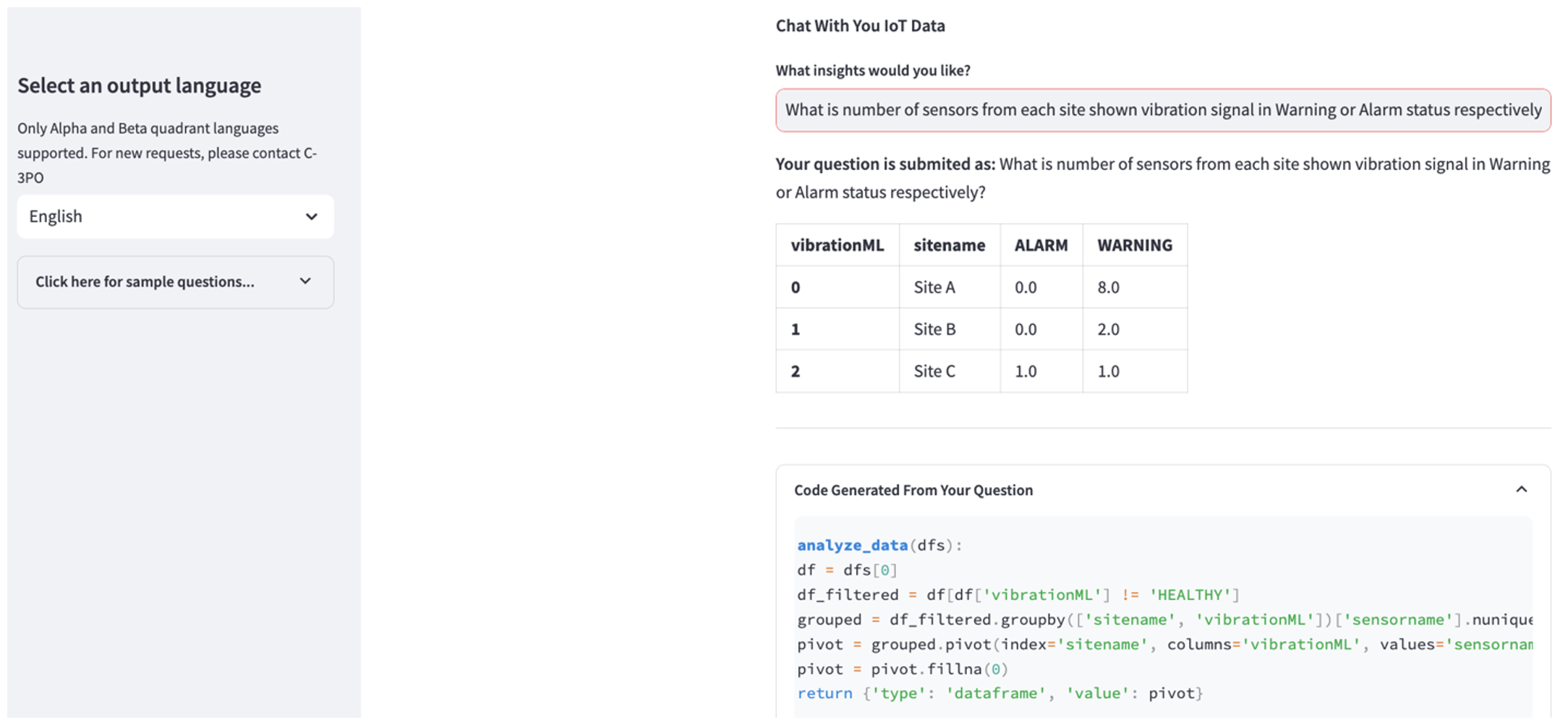This screenshot has height=725, width=1568.
Task: Open the English language dropdown
Action: (174, 216)
